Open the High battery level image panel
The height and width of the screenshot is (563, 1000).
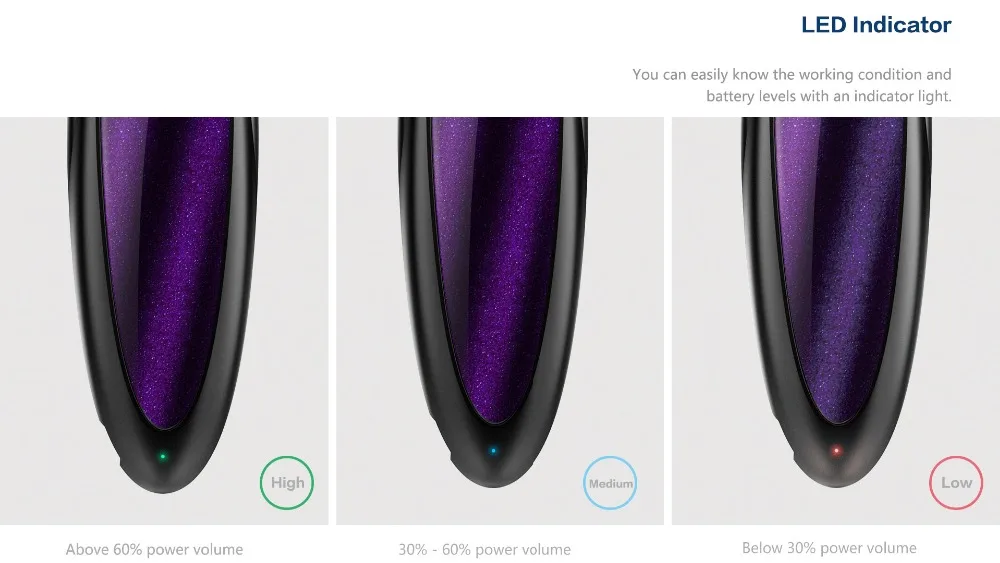click(164, 321)
